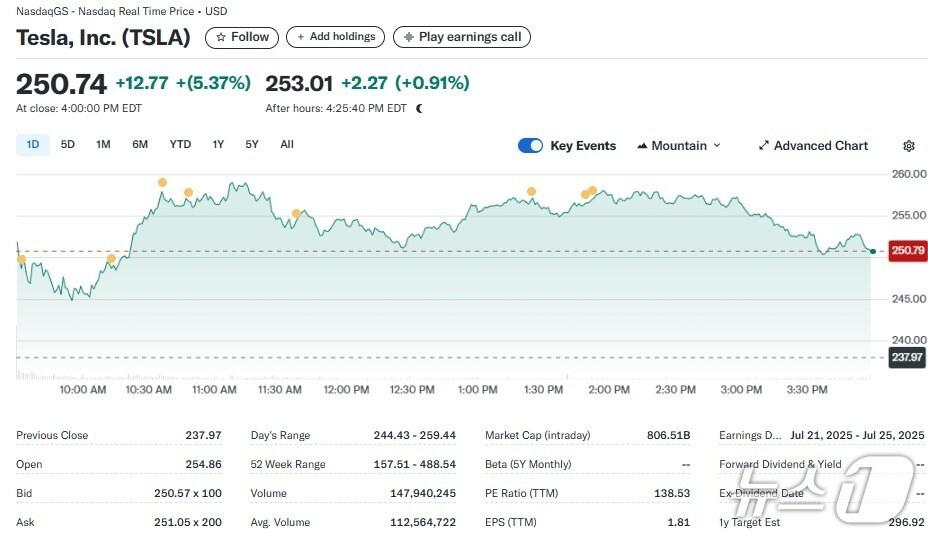Show the 5Y chart range
Image resolution: width=928 pixels, height=537 pixels.
252,144
